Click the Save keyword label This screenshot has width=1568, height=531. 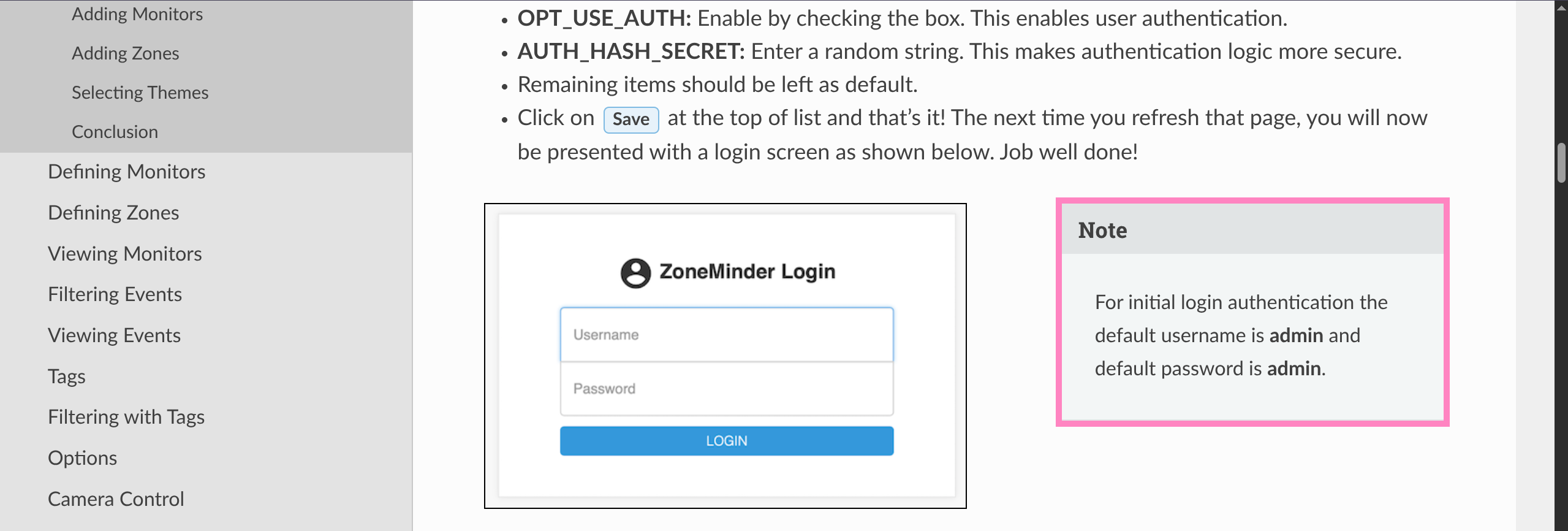tap(631, 120)
